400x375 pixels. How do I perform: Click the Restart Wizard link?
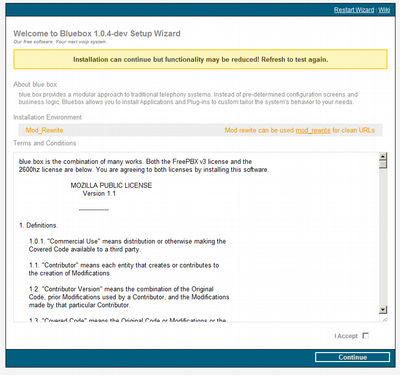354,10
